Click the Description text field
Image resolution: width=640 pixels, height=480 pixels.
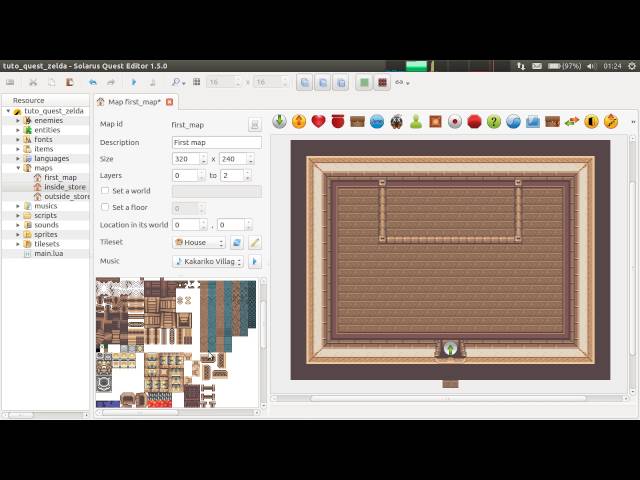[x=217, y=142]
